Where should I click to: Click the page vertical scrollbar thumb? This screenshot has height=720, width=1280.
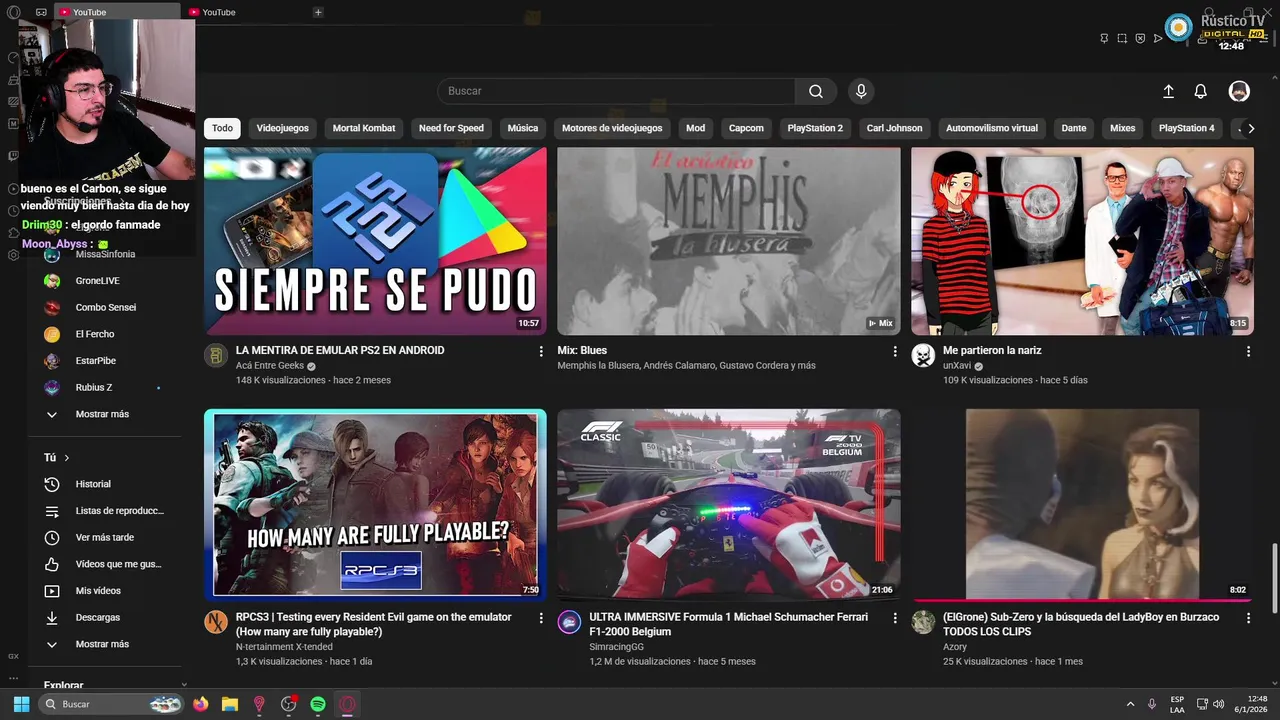[1274, 578]
